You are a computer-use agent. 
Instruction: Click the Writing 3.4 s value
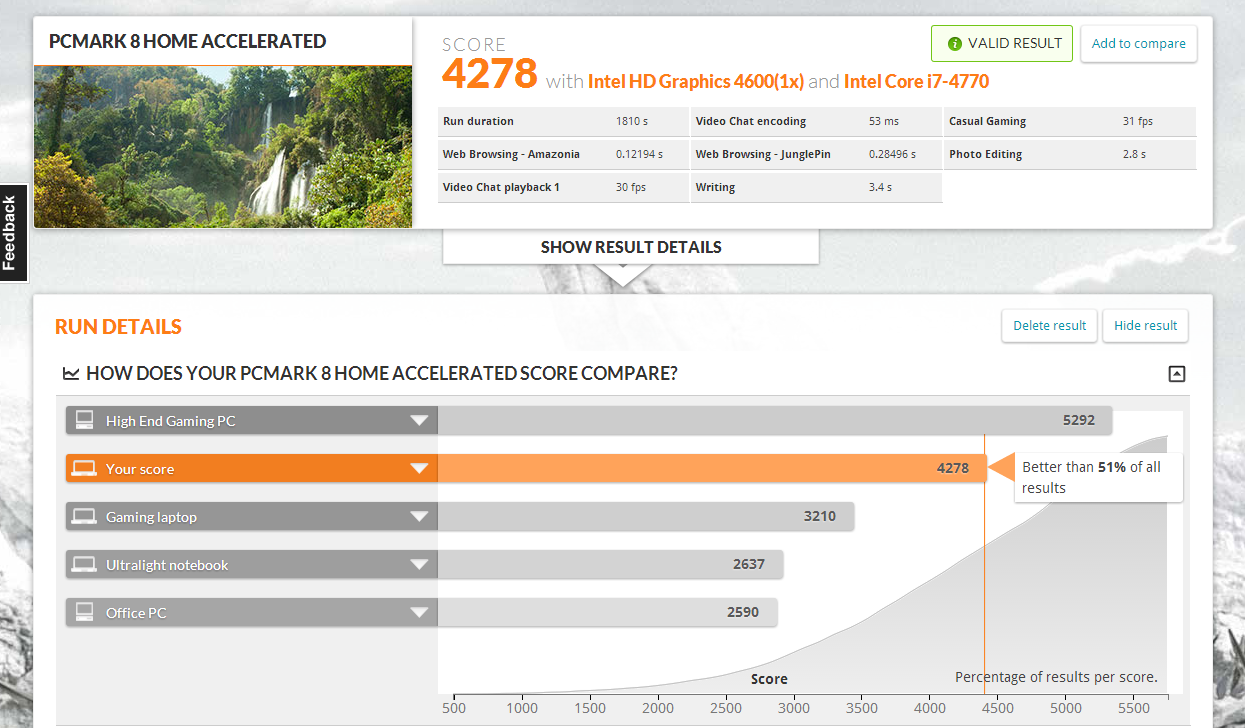point(881,188)
